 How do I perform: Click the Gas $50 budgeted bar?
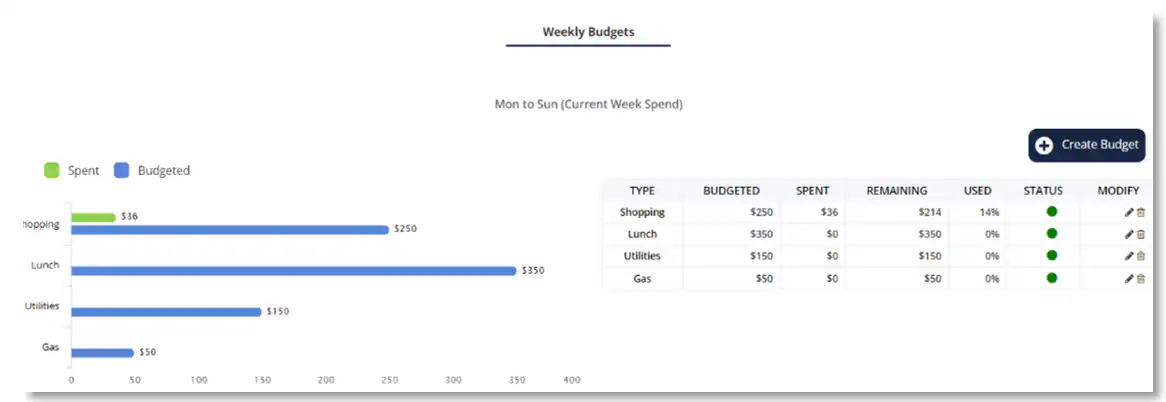(x=102, y=353)
